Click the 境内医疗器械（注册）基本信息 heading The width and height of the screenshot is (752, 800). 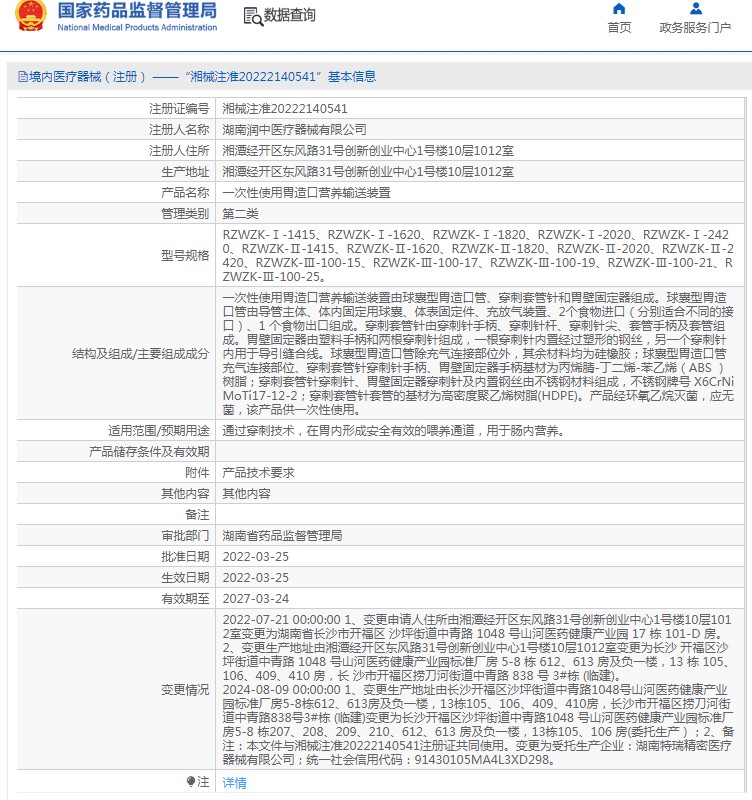coord(197,77)
